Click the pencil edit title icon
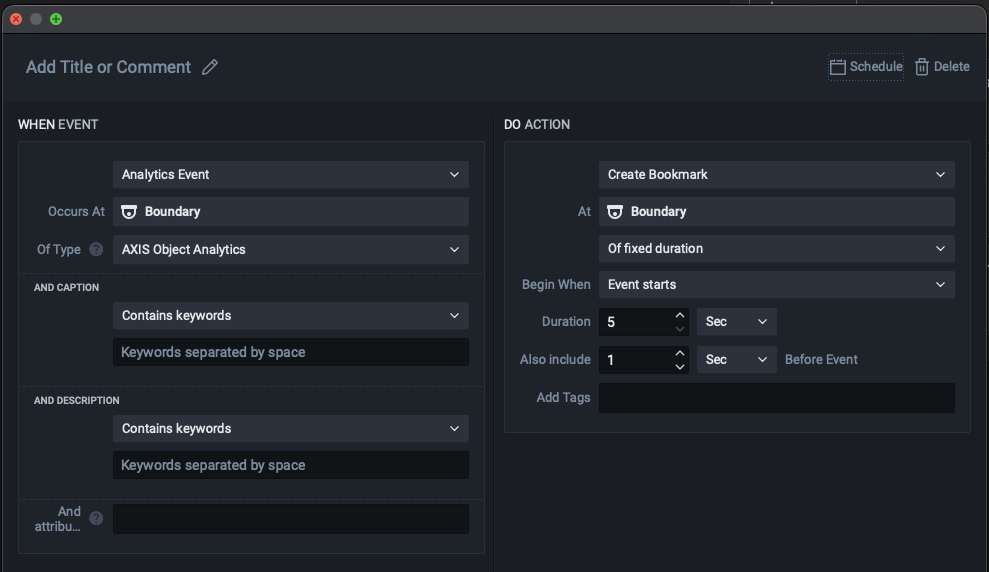The height and width of the screenshot is (572, 989). click(210, 67)
